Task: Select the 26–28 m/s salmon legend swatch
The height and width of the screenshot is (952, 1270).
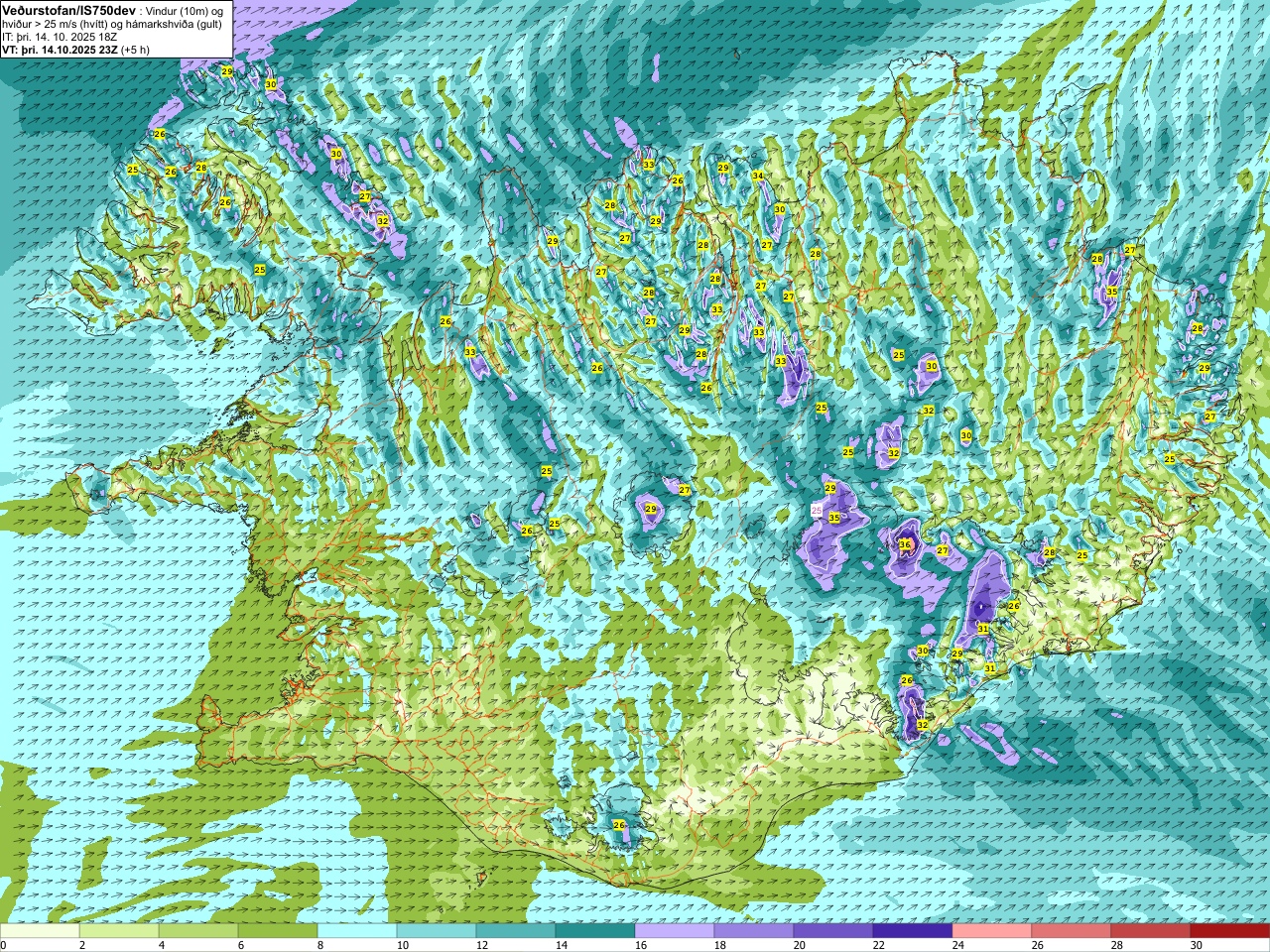Action: coord(1072,931)
